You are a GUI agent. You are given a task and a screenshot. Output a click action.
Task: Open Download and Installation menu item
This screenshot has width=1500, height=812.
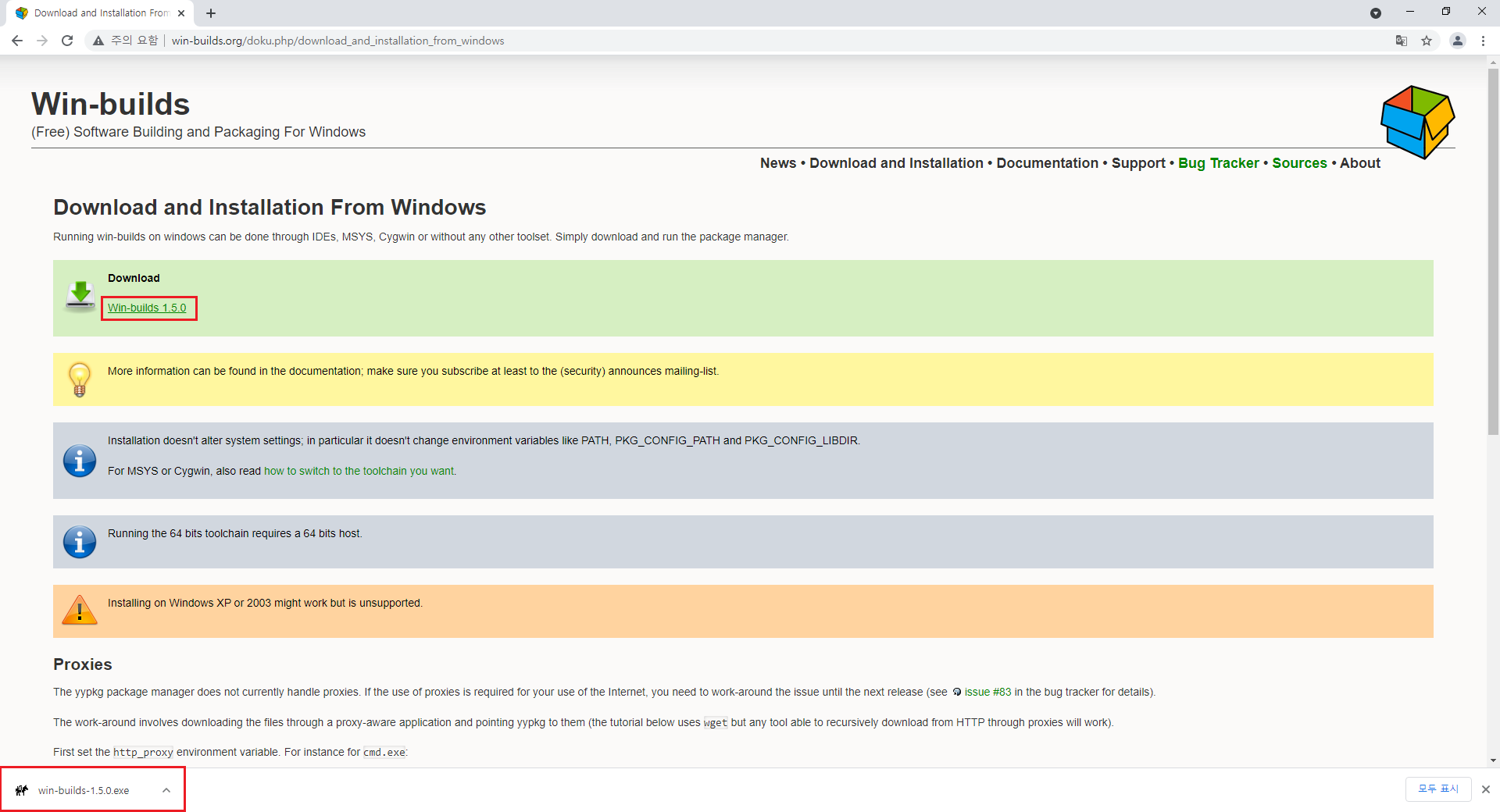click(x=896, y=163)
